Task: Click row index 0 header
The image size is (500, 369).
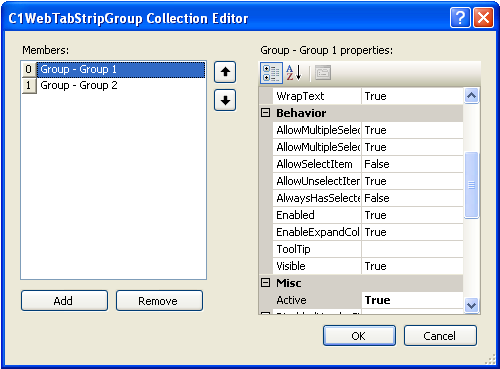Action: [x=29, y=69]
